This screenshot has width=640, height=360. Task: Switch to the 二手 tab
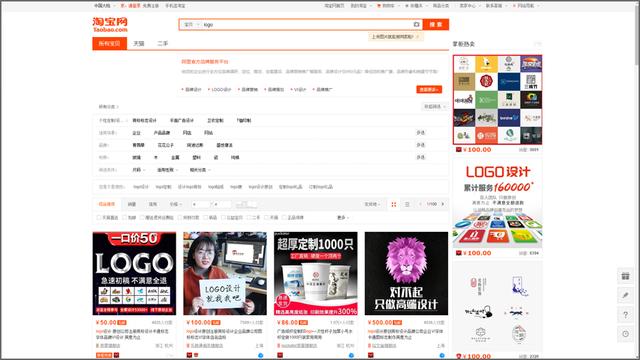pyautogui.click(x=162, y=43)
